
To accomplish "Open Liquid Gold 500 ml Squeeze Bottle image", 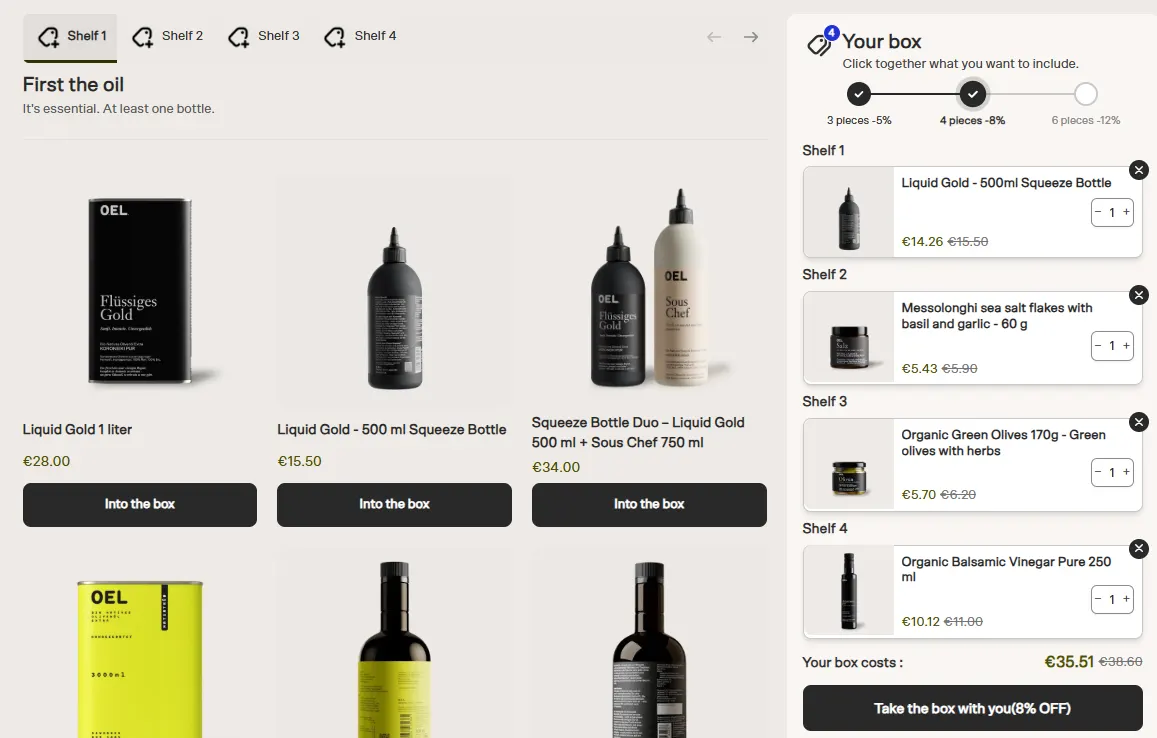I will coord(394,291).
